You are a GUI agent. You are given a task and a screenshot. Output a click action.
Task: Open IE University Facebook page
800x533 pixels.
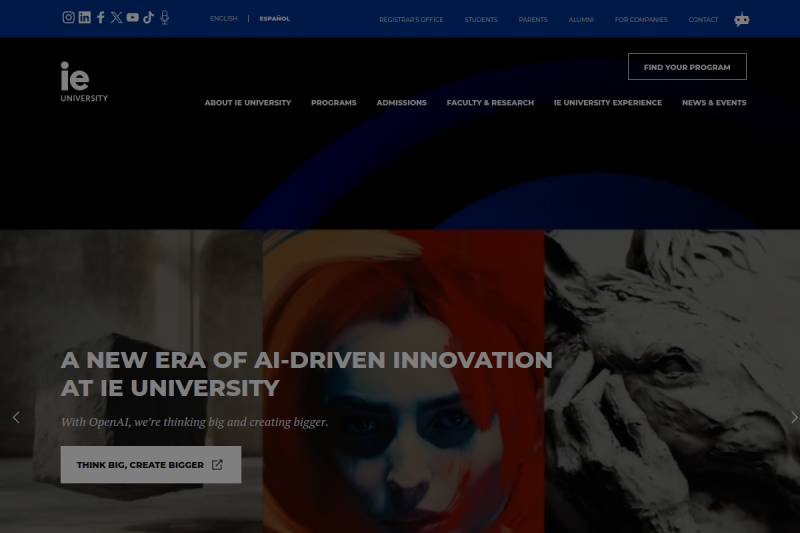[101, 17]
